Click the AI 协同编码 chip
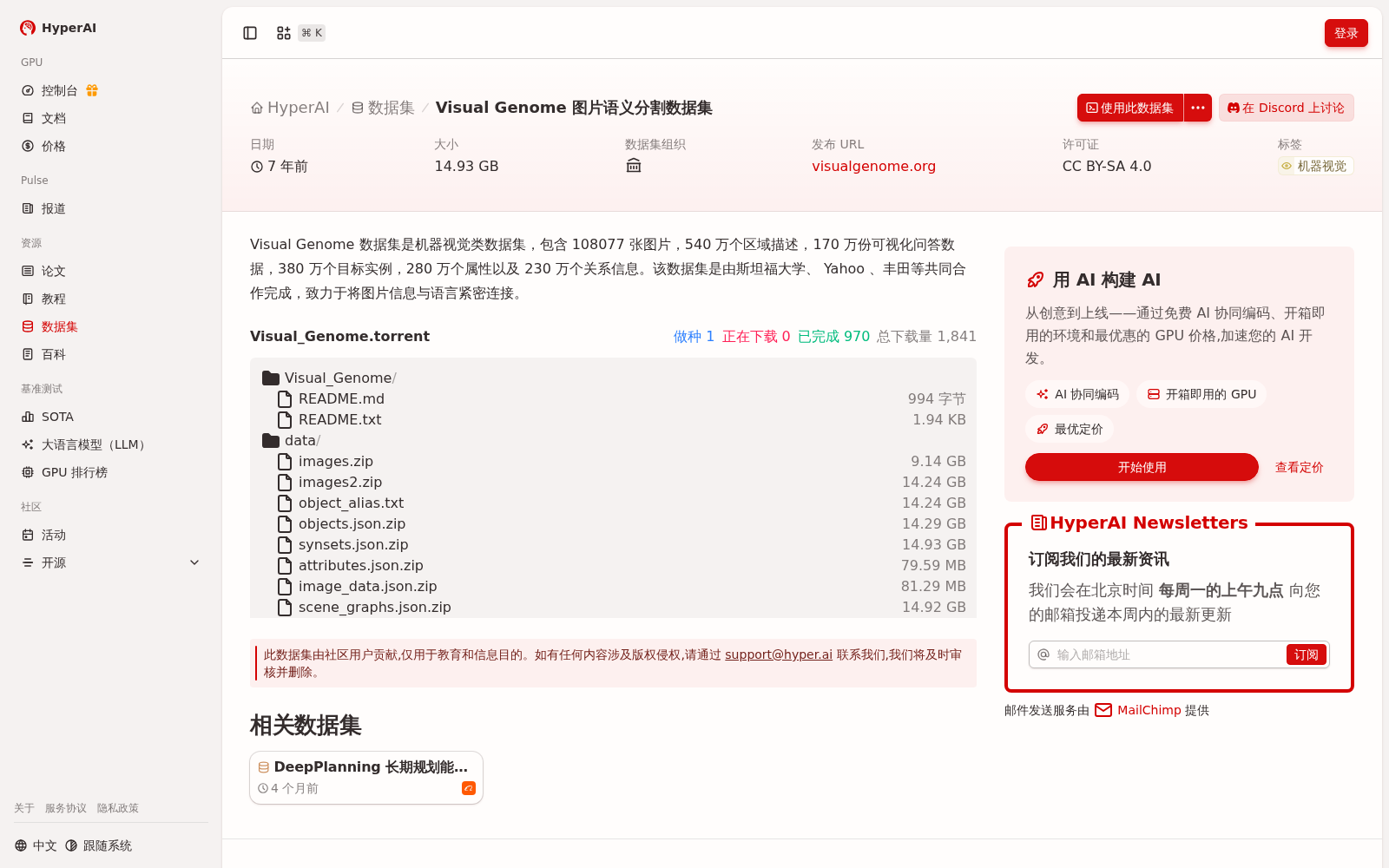This screenshot has height=868, width=1389. click(1077, 394)
